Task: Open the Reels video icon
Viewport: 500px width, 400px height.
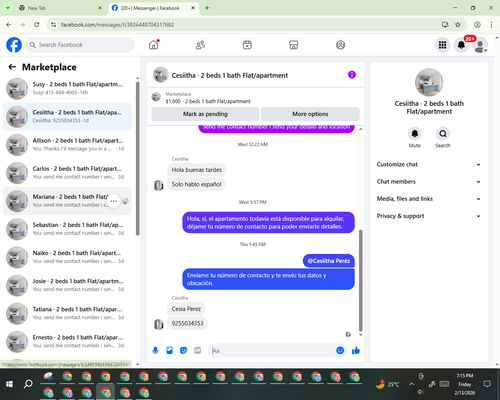Action: 247,45
